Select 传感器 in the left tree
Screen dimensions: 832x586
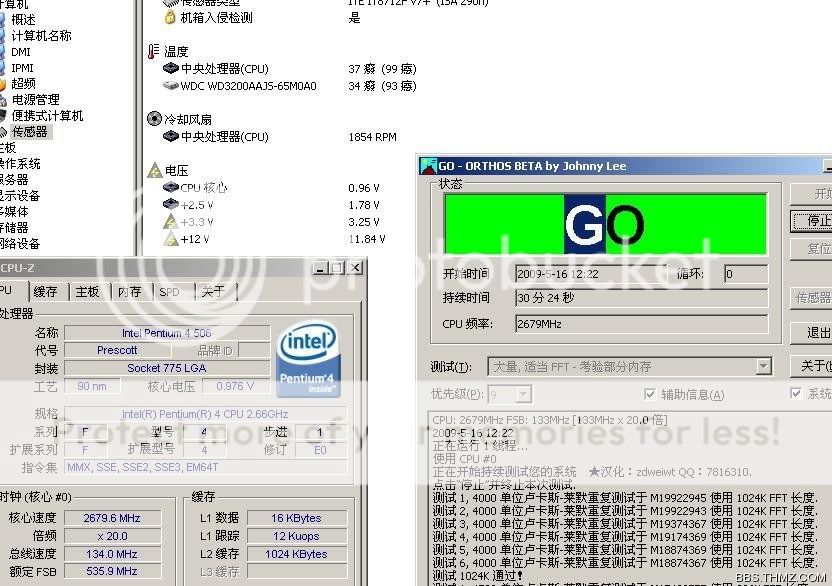coord(30,131)
